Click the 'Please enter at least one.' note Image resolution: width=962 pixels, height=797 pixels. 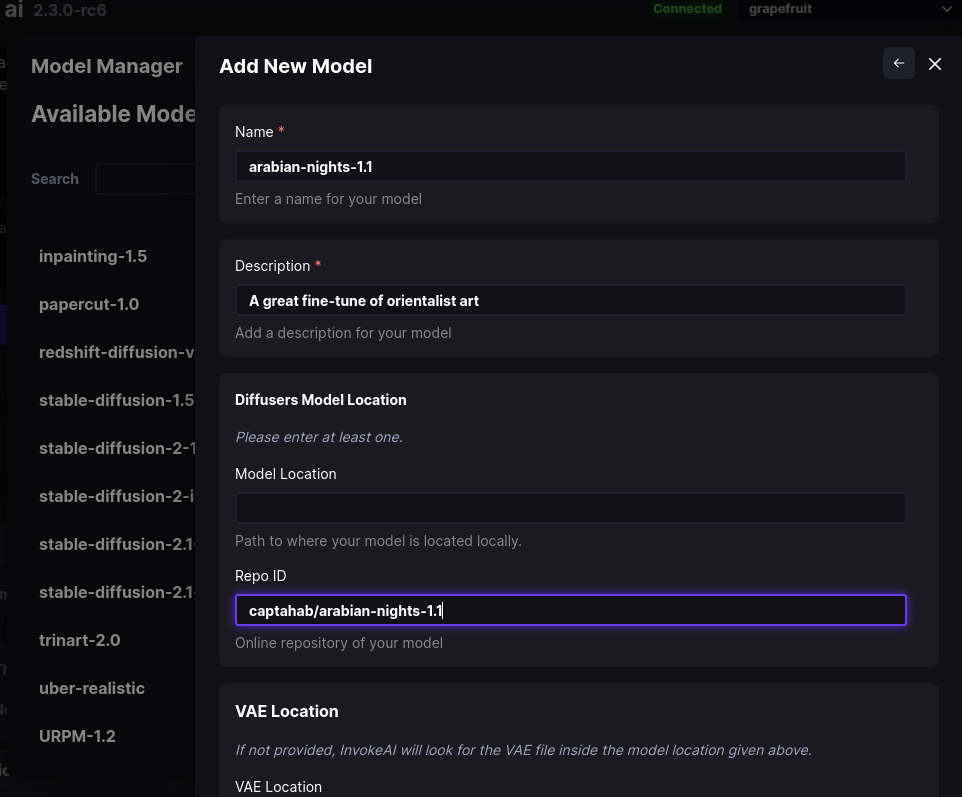tap(319, 437)
